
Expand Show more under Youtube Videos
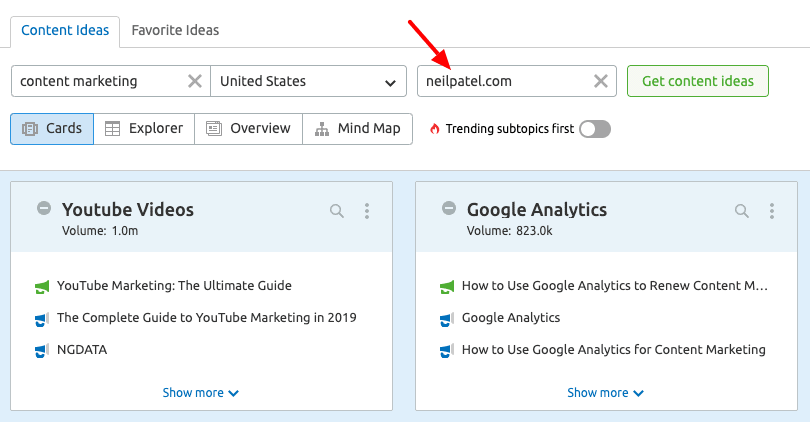[201, 393]
